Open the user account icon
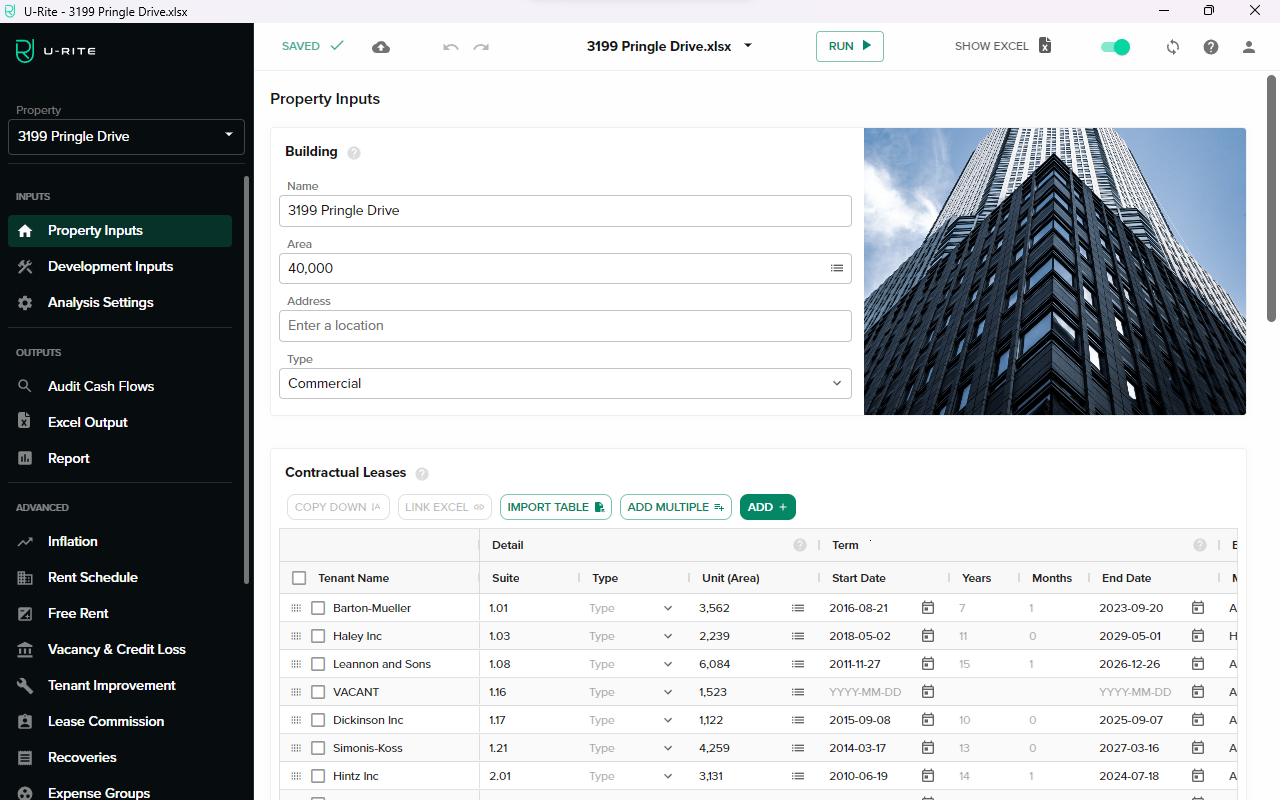This screenshot has width=1280, height=800. tap(1248, 47)
